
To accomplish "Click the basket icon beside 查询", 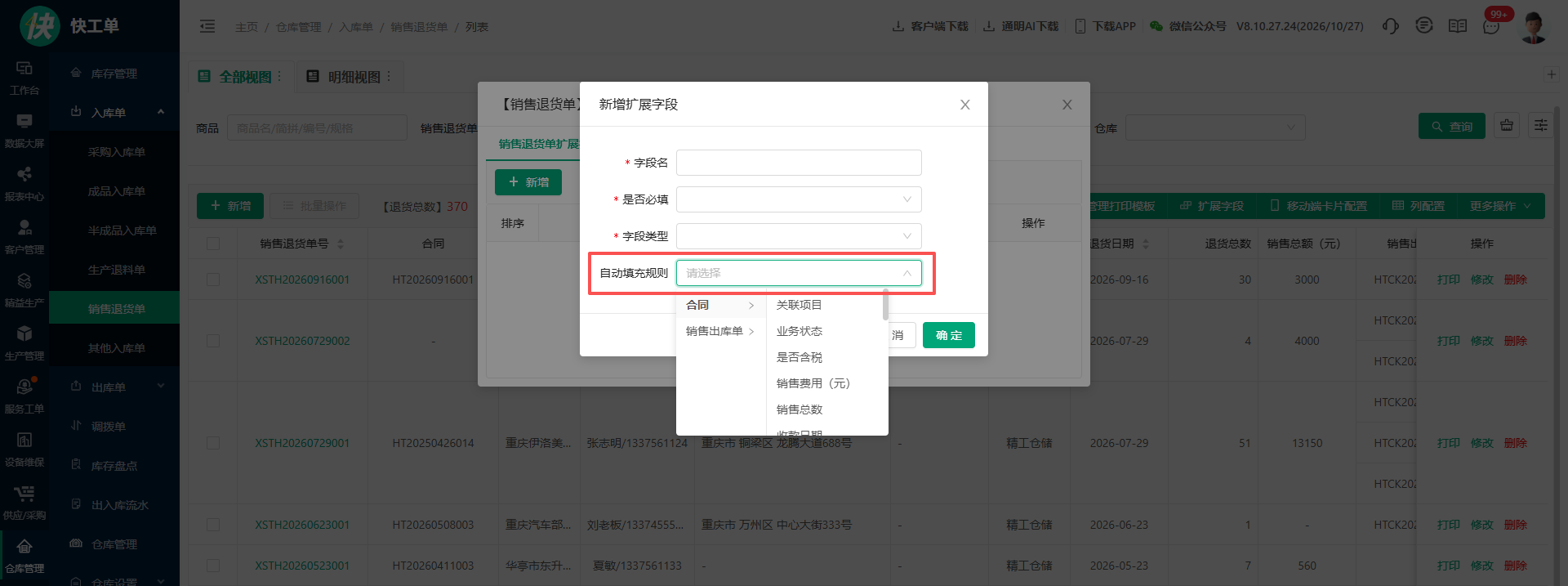I will click(x=1507, y=125).
